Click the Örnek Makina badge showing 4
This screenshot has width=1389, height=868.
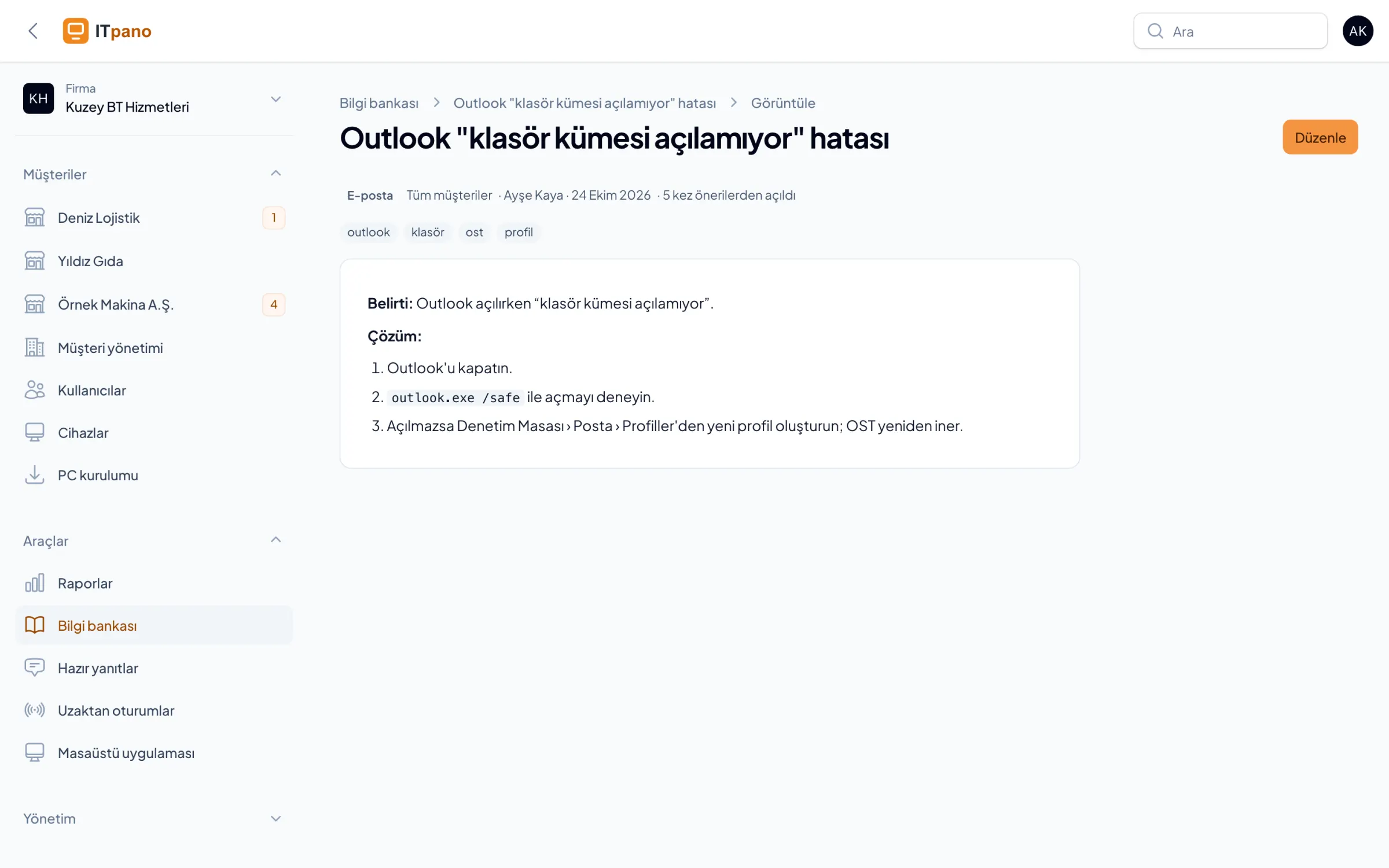pyautogui.click(x=274, y=304)
